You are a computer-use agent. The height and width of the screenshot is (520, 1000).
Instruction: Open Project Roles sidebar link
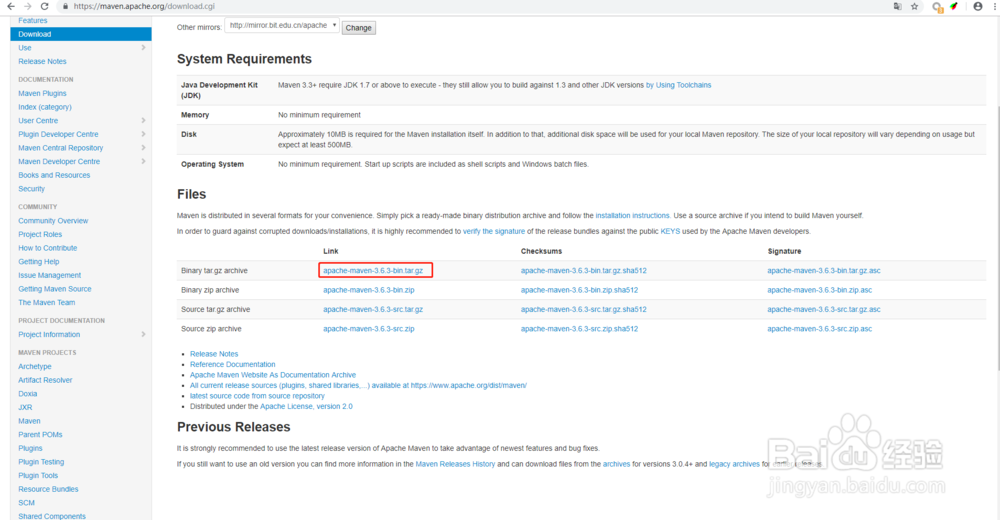coord(40,235)
